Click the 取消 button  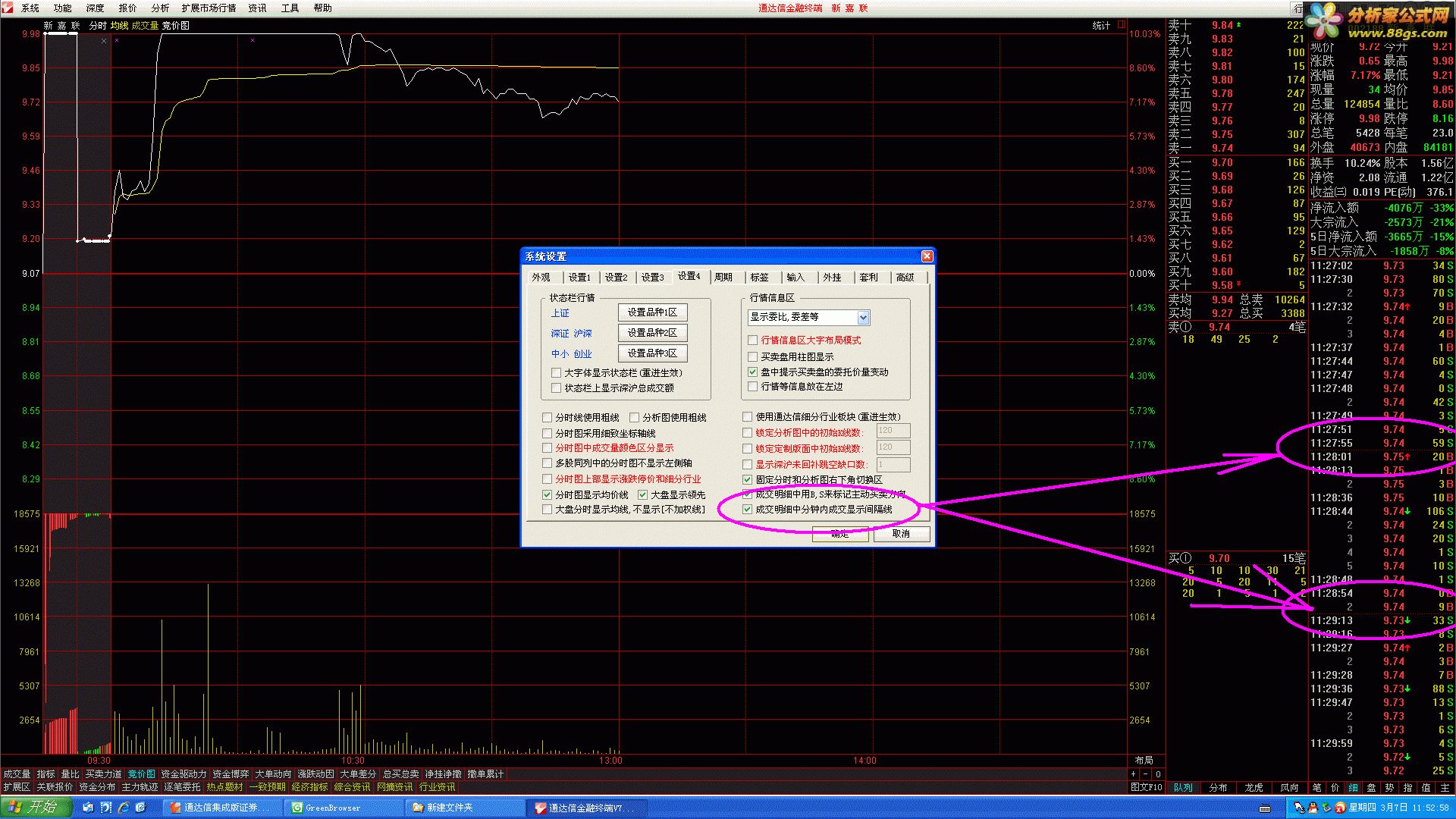901,534
